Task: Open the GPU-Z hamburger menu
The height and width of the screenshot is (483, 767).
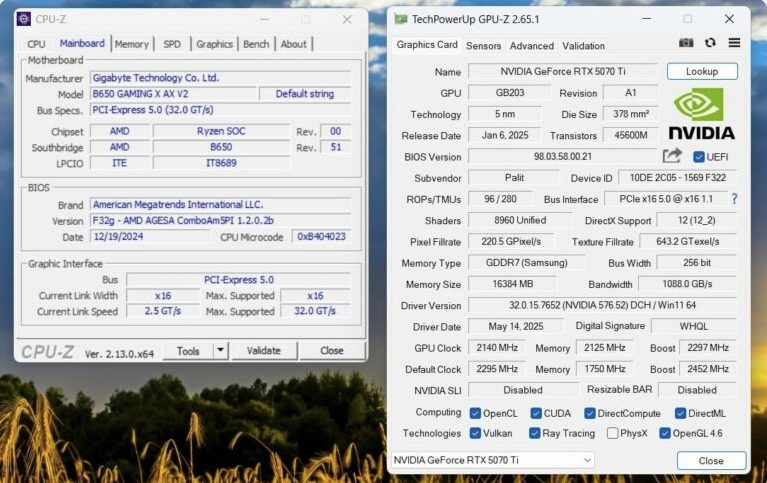Action: tap(734, 43)
